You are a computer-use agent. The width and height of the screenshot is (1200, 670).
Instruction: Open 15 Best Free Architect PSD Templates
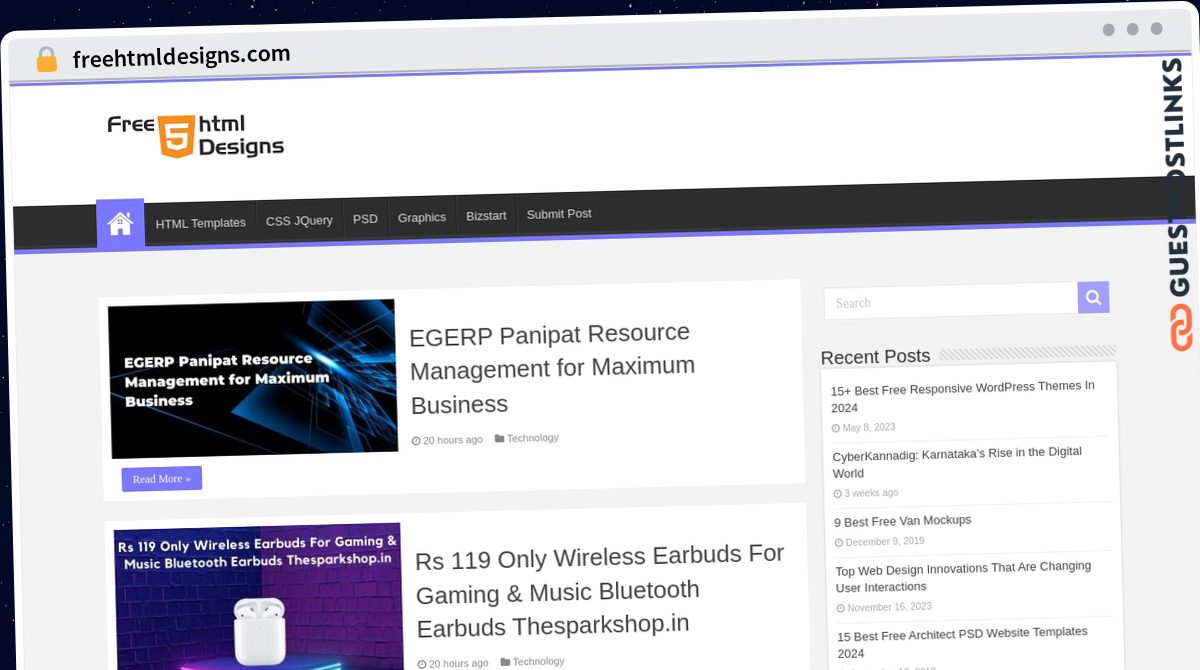pos(962,642)
